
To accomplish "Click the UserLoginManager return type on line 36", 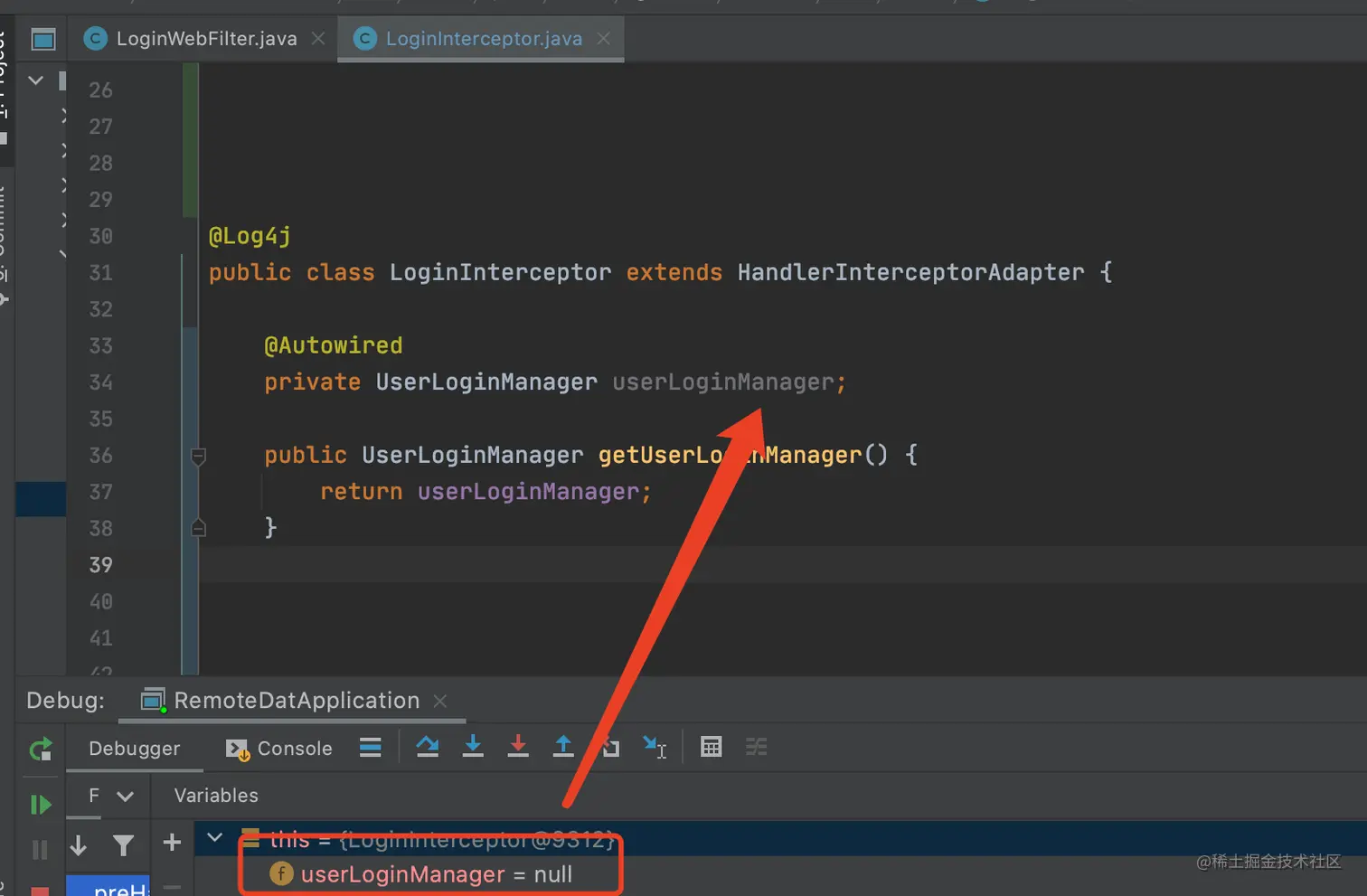I will (x=473, y=455).
